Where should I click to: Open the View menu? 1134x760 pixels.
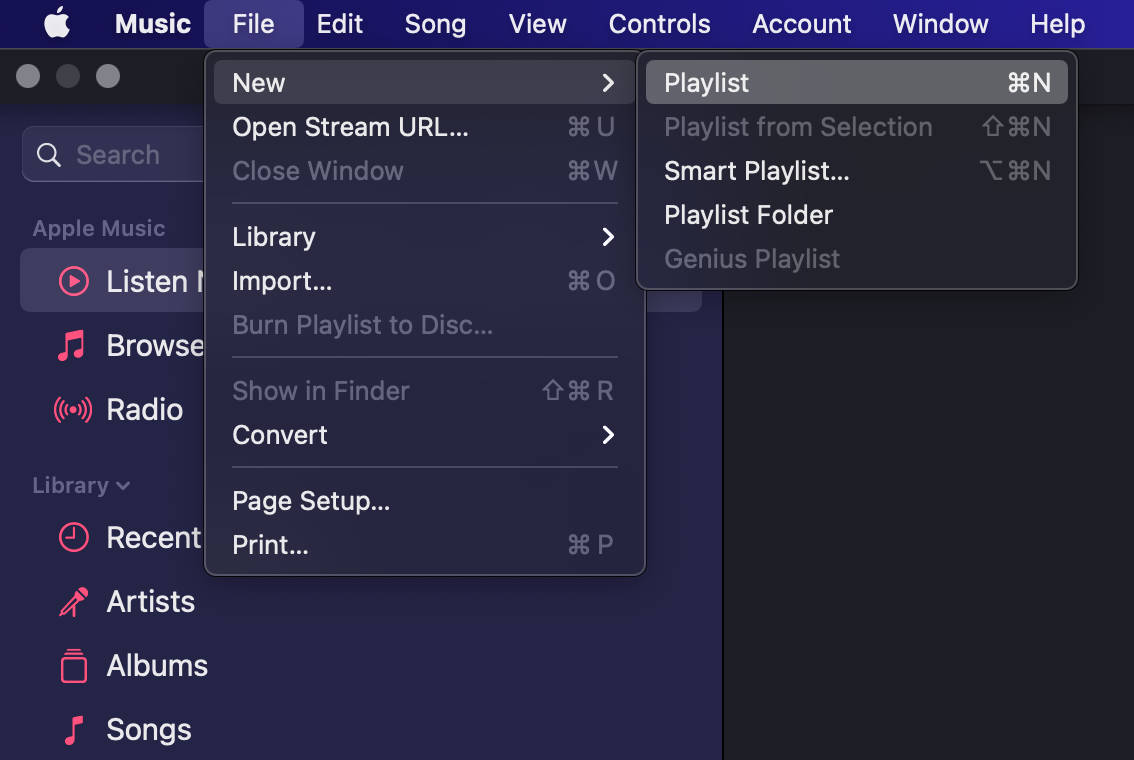537,24
